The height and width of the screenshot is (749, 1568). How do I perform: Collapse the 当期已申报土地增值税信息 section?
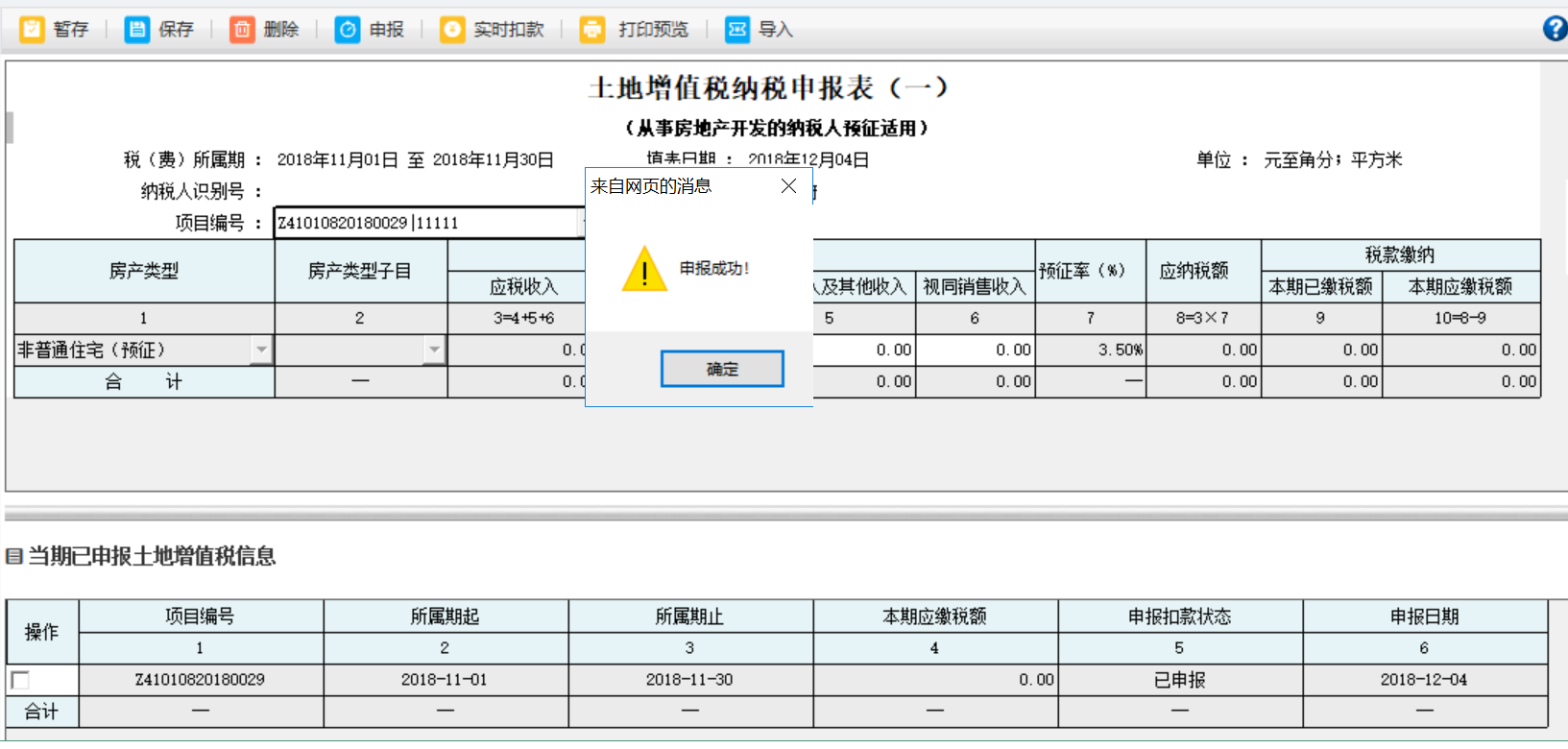pos(13,556)
